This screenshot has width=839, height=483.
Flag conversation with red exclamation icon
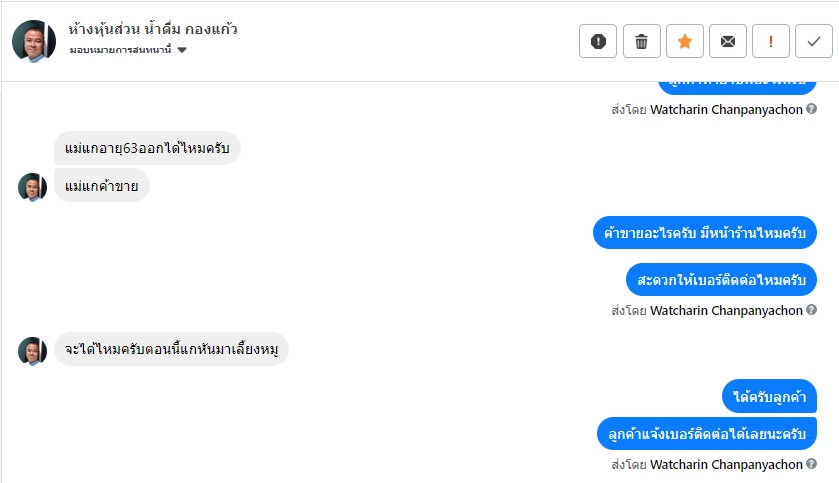771,41
